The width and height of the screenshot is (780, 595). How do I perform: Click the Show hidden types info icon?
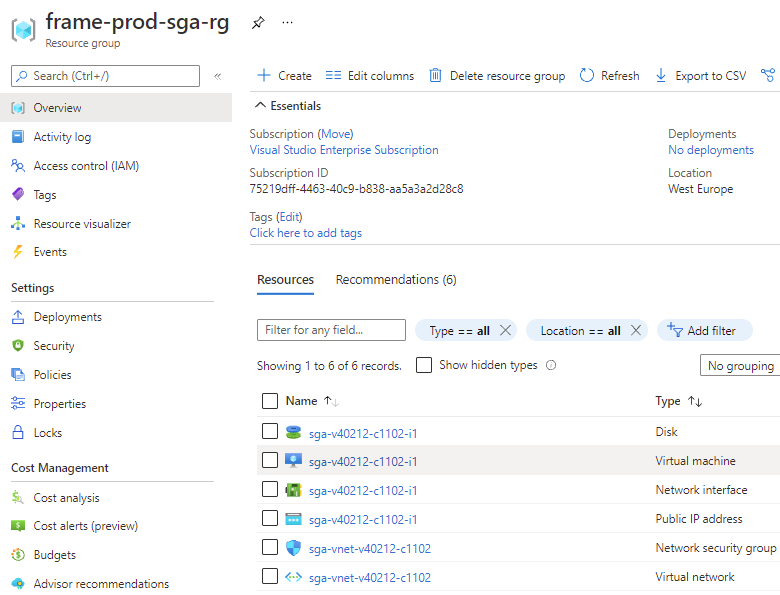tap(551, 366)
